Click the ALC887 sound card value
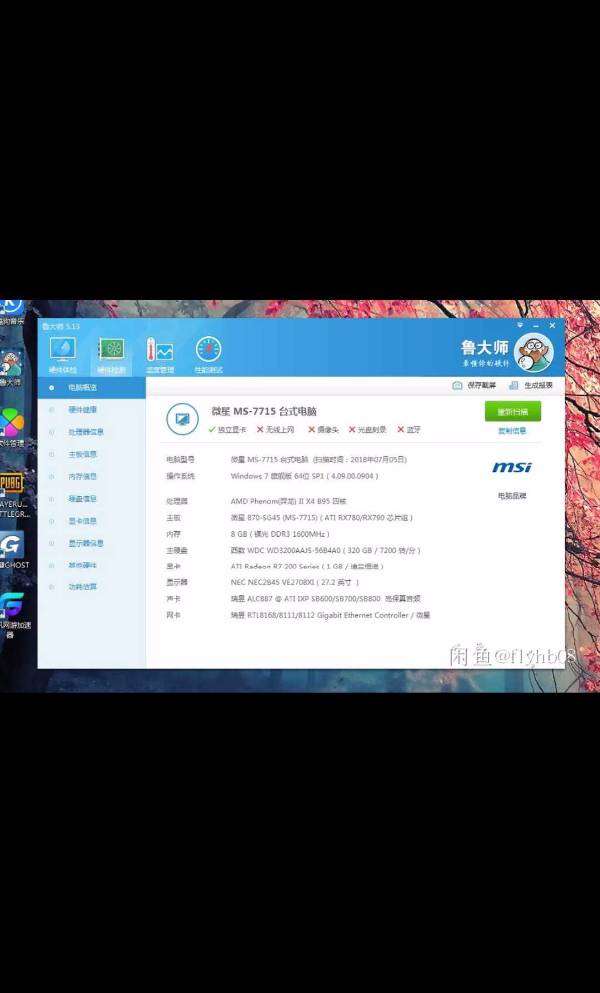 coord(326,598)
